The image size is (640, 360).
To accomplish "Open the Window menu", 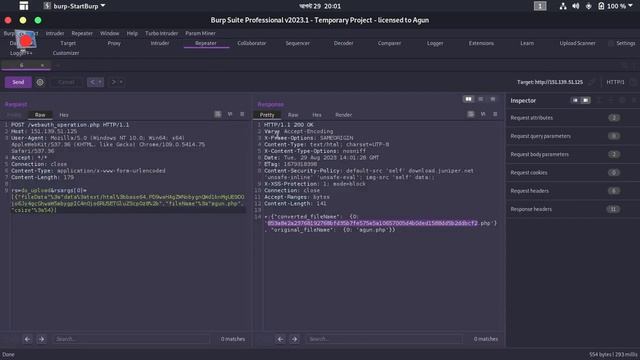I will (109, 33).
